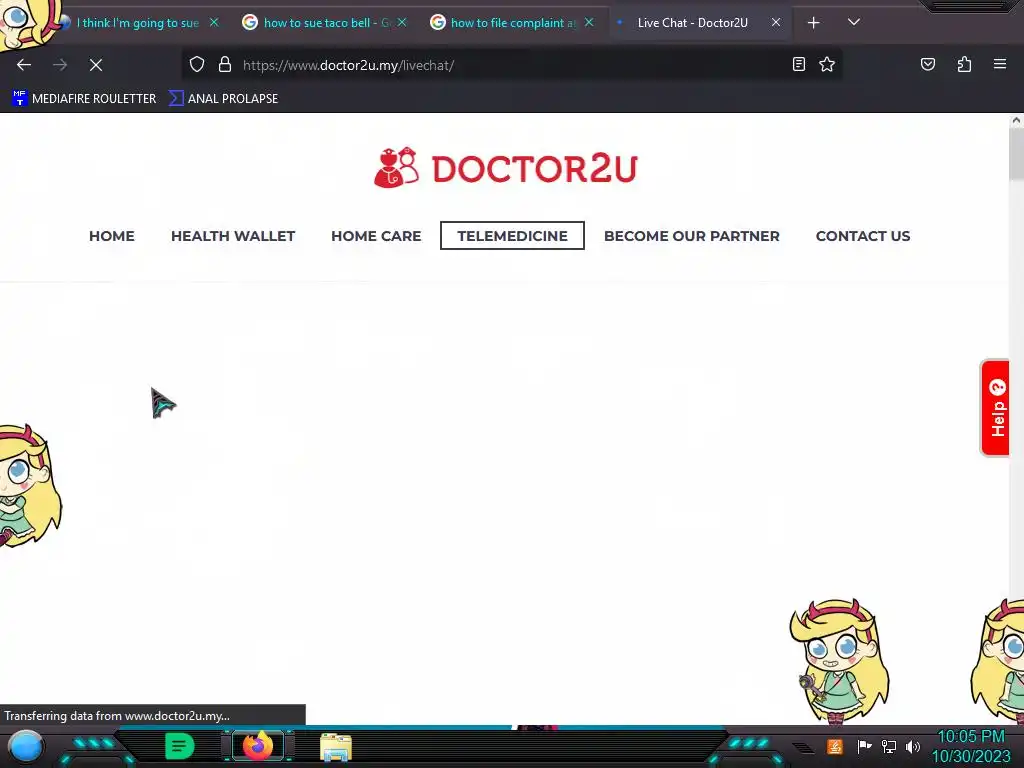This screenshot has height=768, width=1024.
Task: Click the scrollbar up arrow
Action: [x=1016, y=120]
